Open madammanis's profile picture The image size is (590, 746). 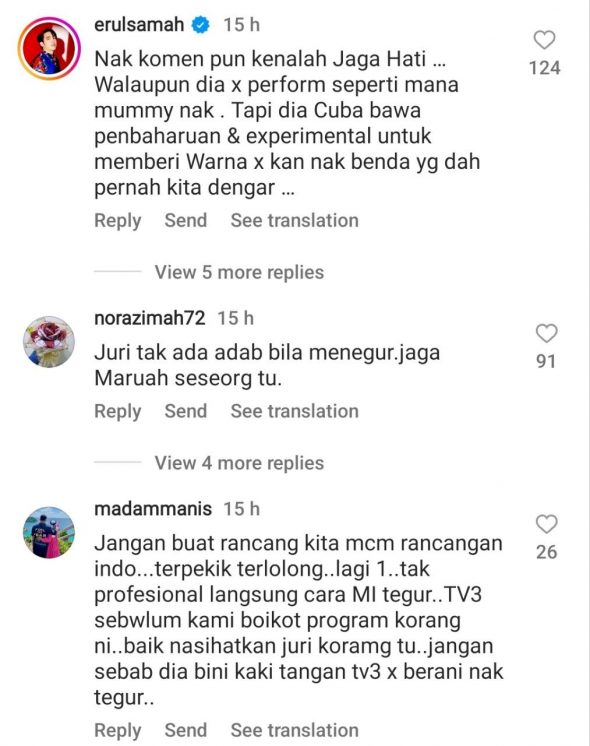(x=49, y=532)
